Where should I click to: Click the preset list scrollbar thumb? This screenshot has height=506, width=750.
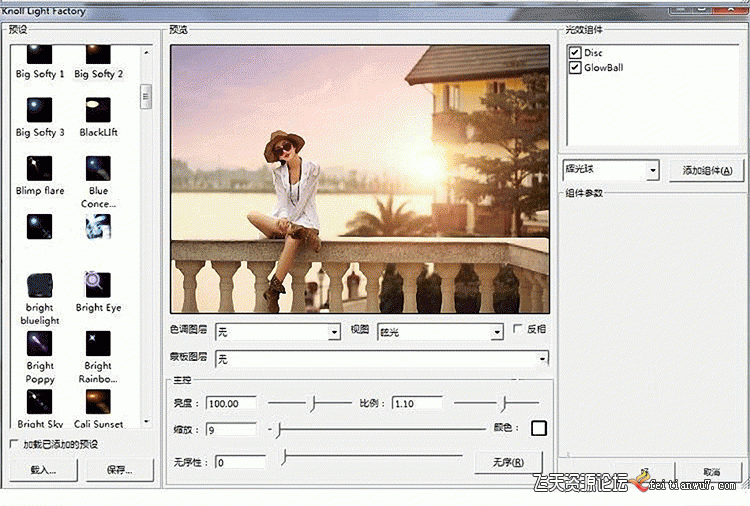click(x=146, y=97)
